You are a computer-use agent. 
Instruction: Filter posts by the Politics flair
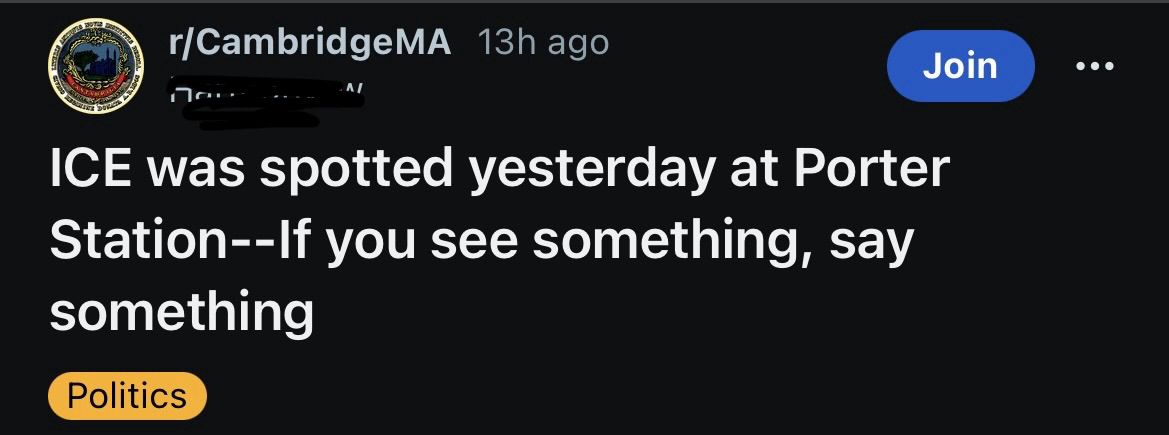(x=127, y=396)
